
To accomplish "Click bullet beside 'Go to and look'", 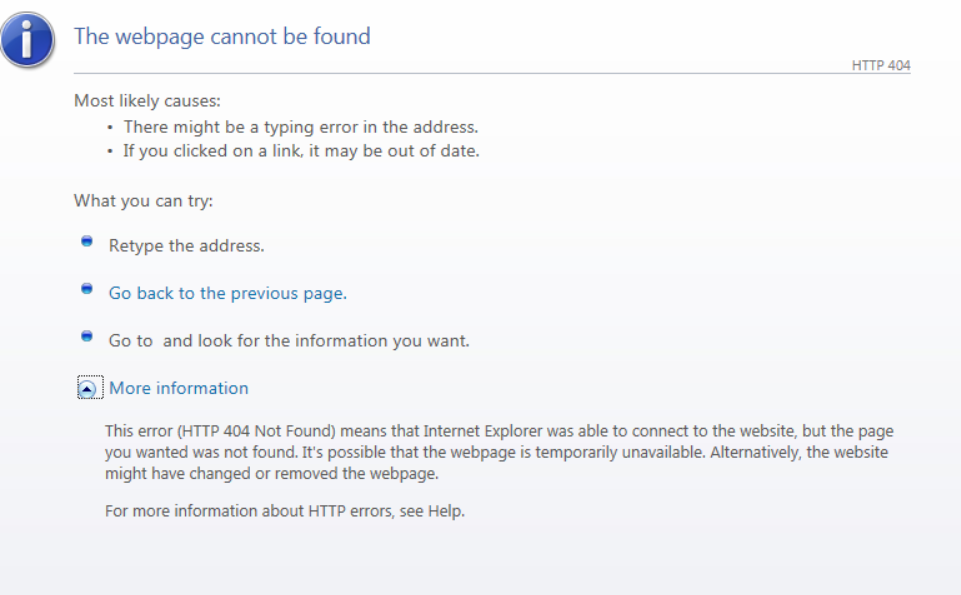I will [x=87, y=336].
